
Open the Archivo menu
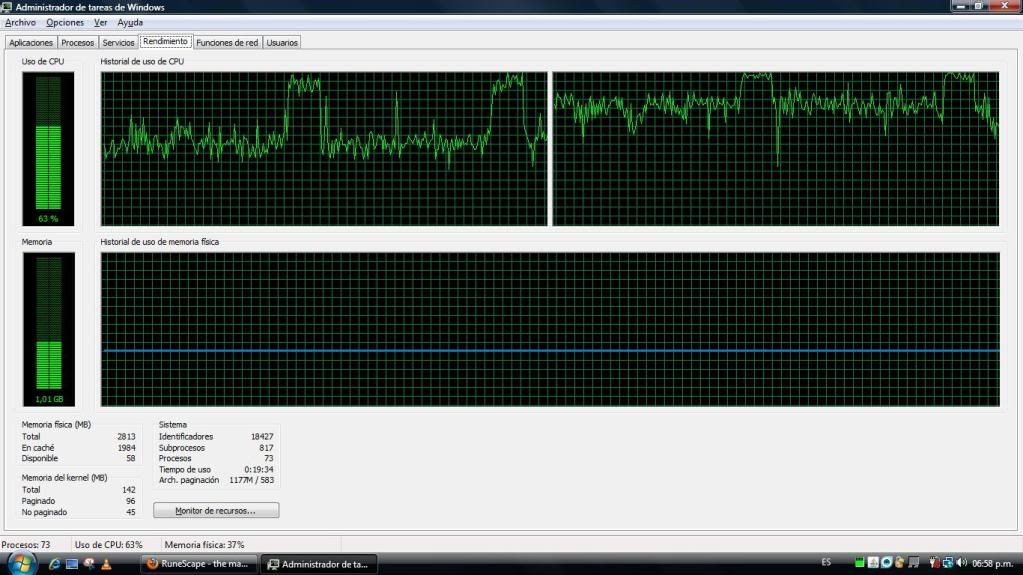pos(20,22)
